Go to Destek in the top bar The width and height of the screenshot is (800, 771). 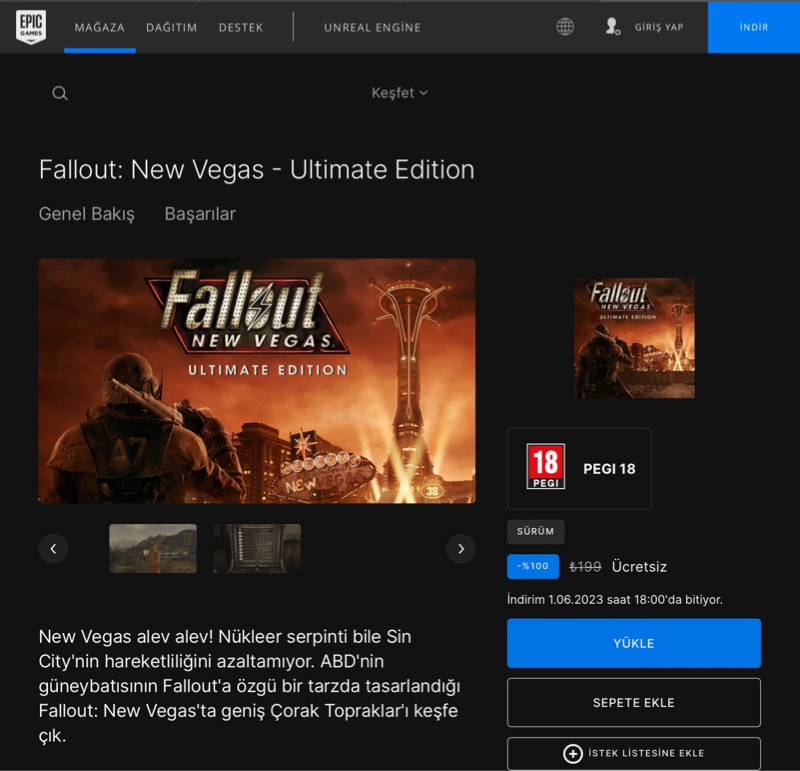tap(241, 27)
